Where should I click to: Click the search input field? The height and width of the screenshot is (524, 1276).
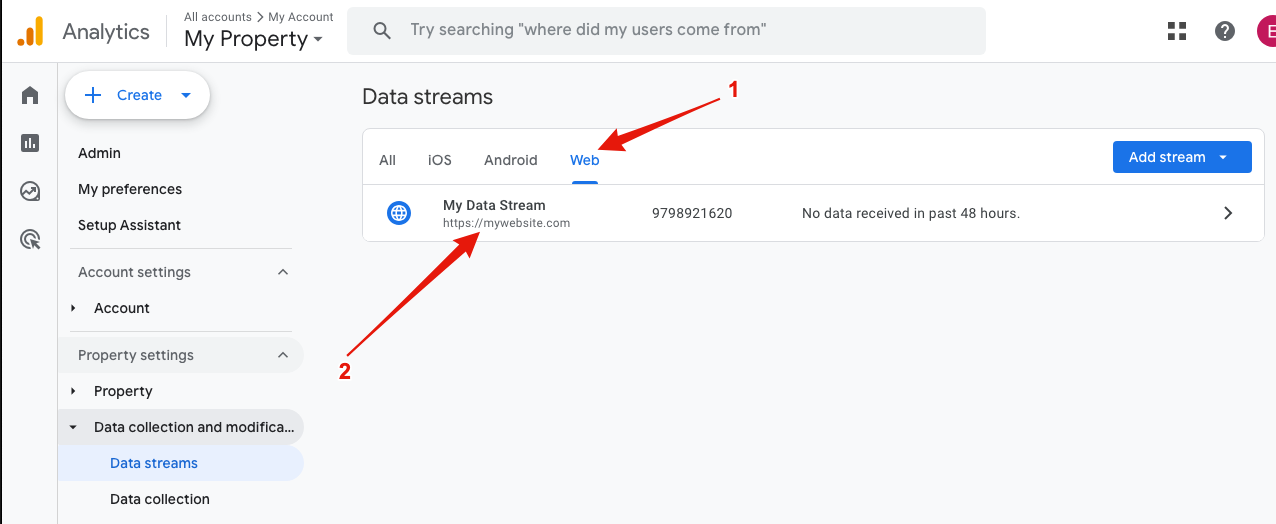[666, 31]
